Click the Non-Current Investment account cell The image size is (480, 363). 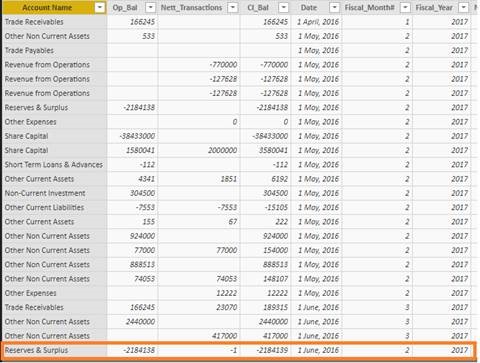click(55, 193)
